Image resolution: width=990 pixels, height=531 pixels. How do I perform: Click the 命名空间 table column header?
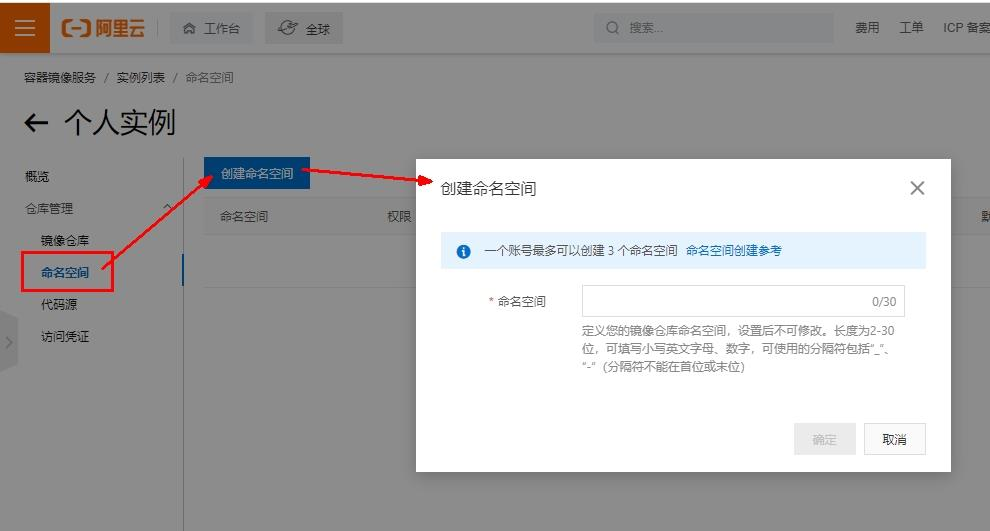pyautogui.click(x=244, y=217)
